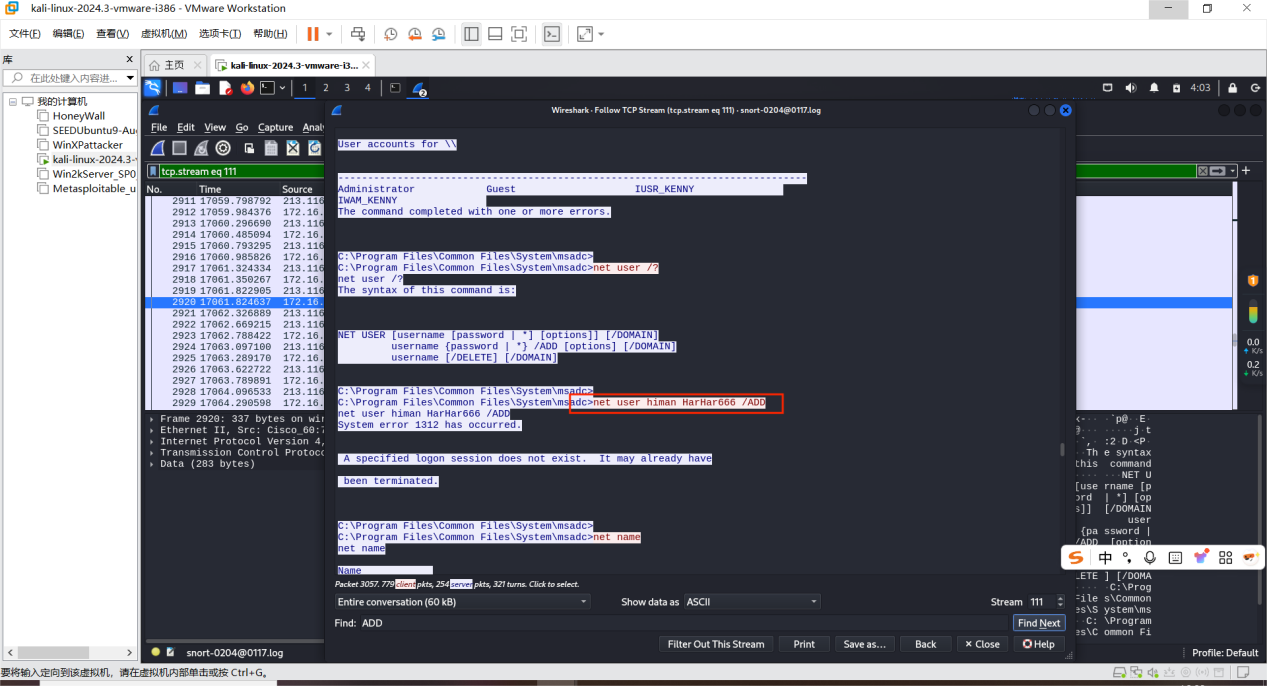The width and height of the screenshot is (1267, 686).
Task: Click the Save as… button
Action: (865, 644)
